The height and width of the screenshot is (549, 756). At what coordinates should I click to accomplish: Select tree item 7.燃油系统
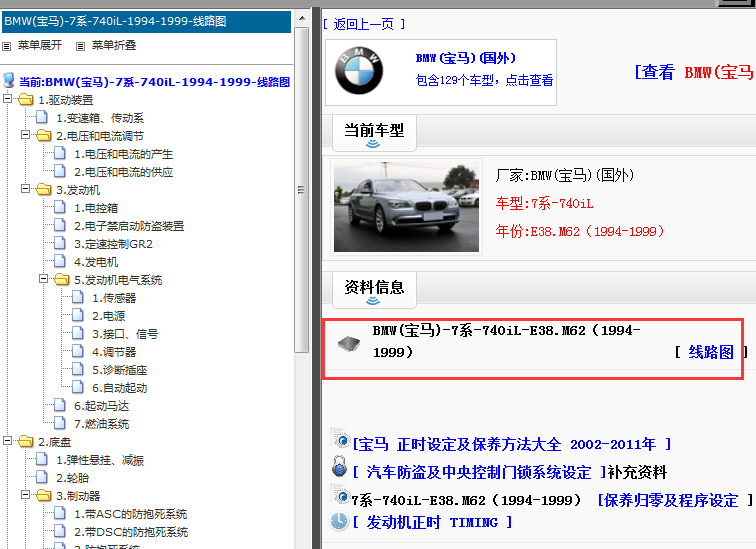click(102, 424)
